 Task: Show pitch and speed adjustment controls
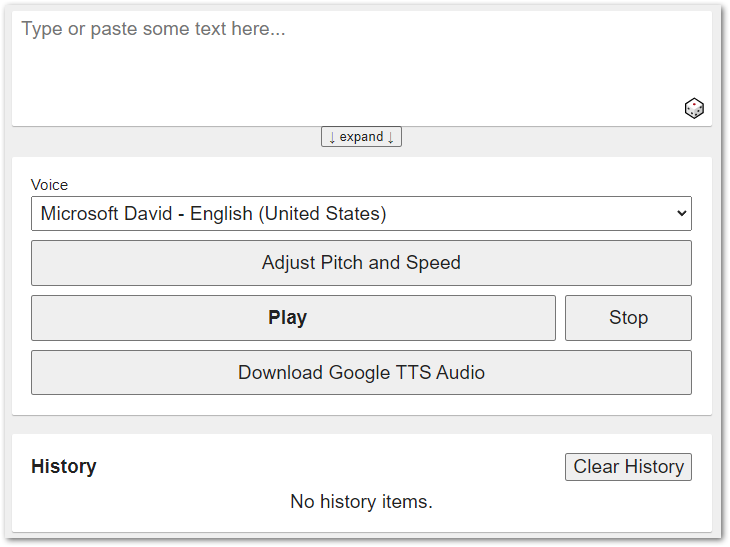click(x=361, y=263)
